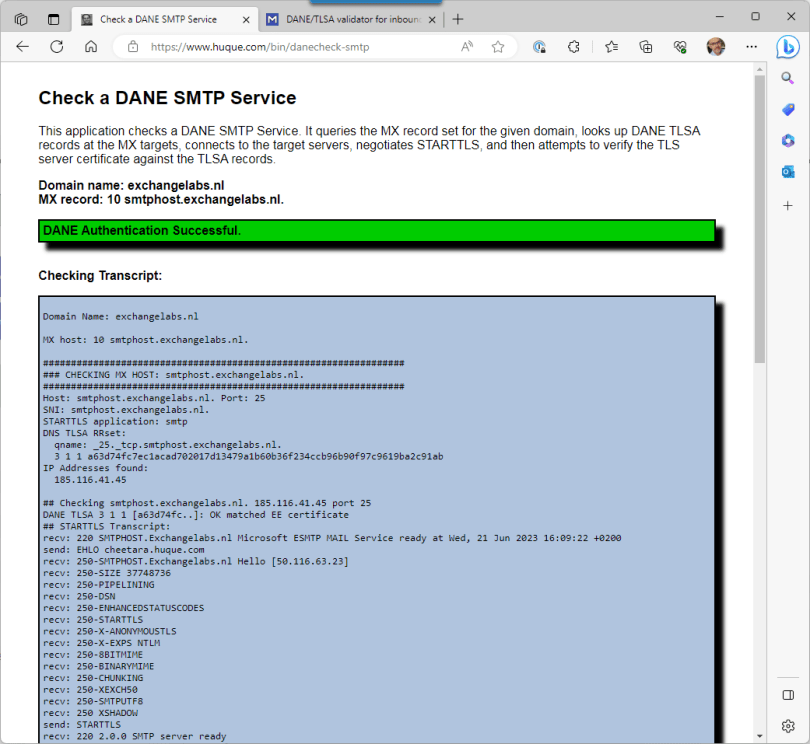The width and height of the screenshot is (810, 744).
Task: Toggle the Edge sidebar visibility
Action: click(x=788, y=695)
